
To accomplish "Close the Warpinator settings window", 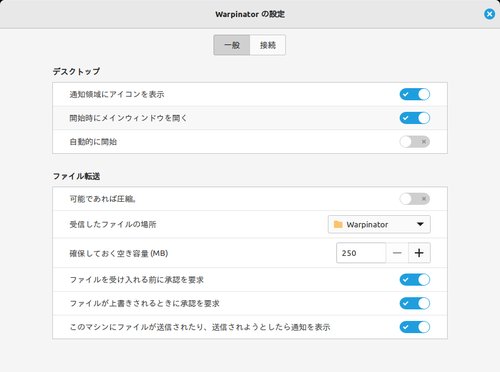I will tap(489, 14).
